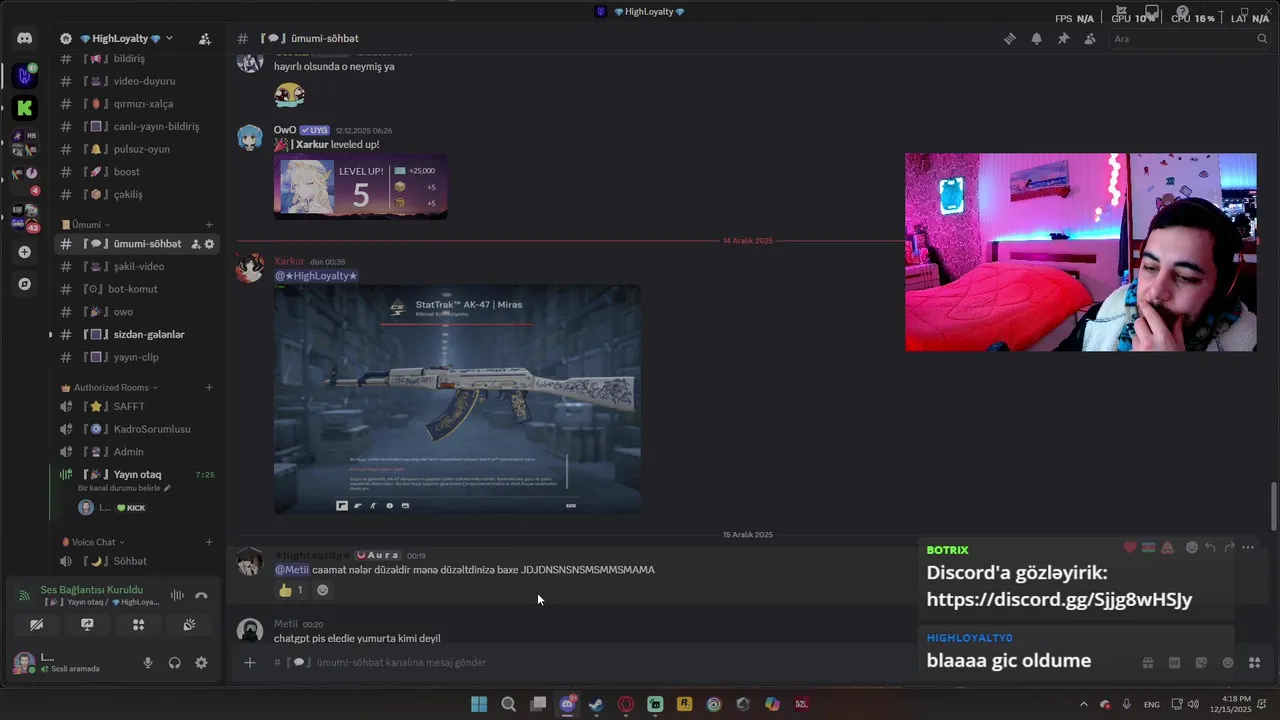Invite icon on ümumi-söhbət channel
Viewport: 1280px width, 720px height.
click(196, 244)
